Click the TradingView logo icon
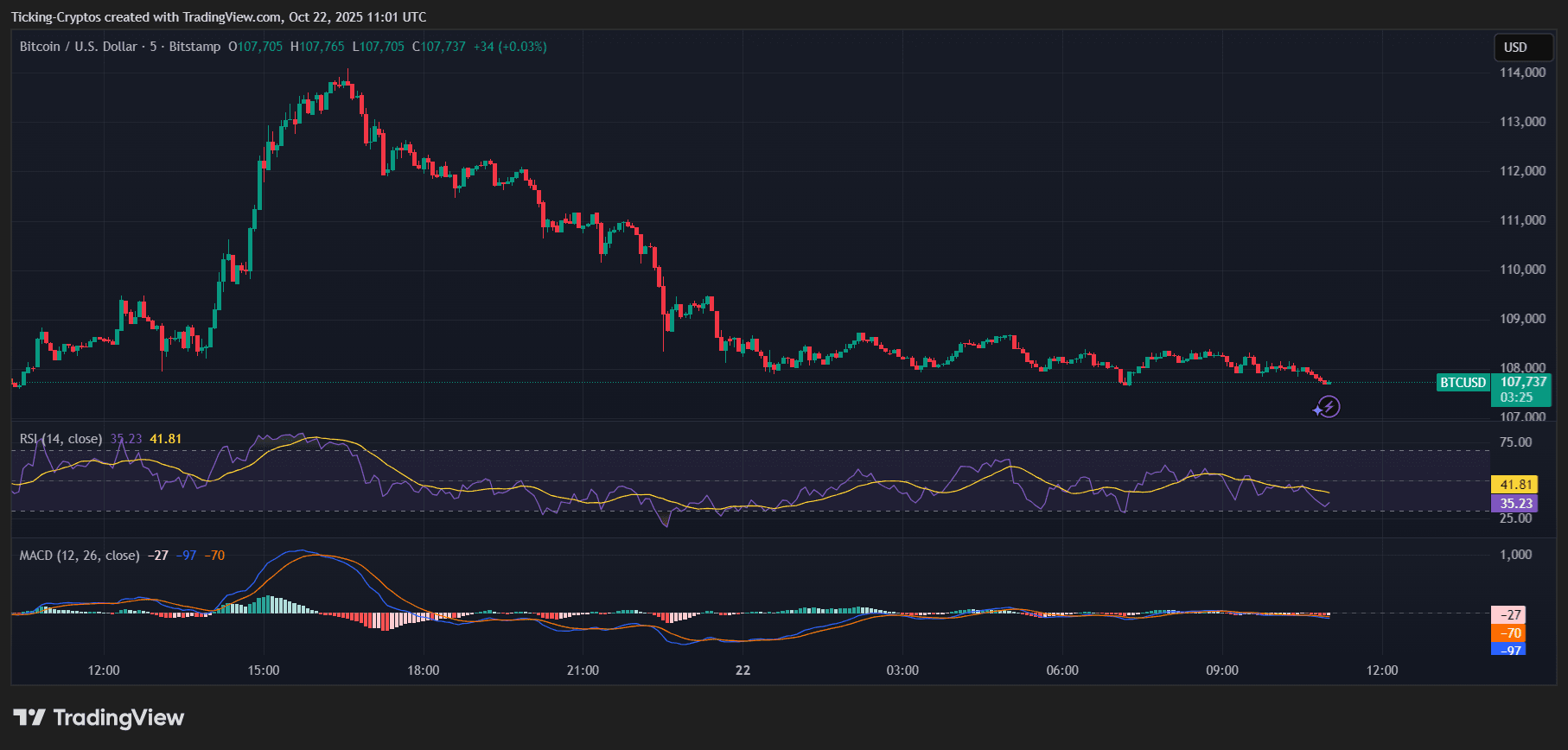This screenshot has width=1568, height=750. [x=29, y=717]
